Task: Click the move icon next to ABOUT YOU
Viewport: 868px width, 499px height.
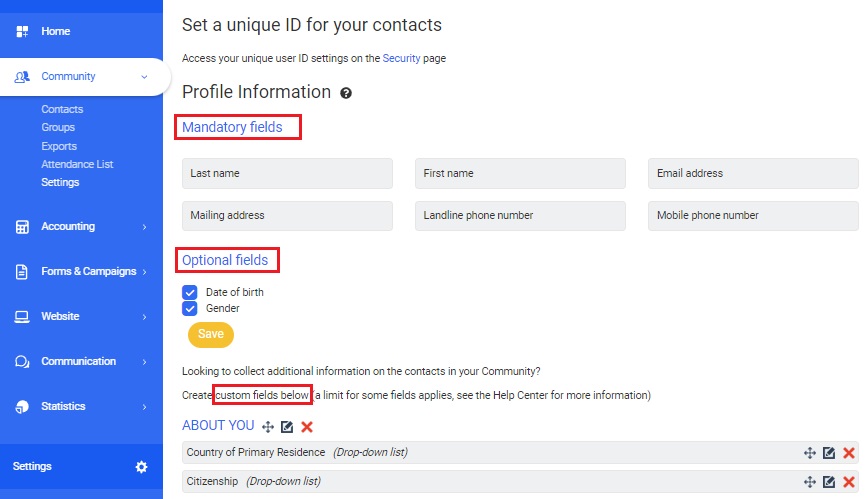Action: click(x=267, y=427)
